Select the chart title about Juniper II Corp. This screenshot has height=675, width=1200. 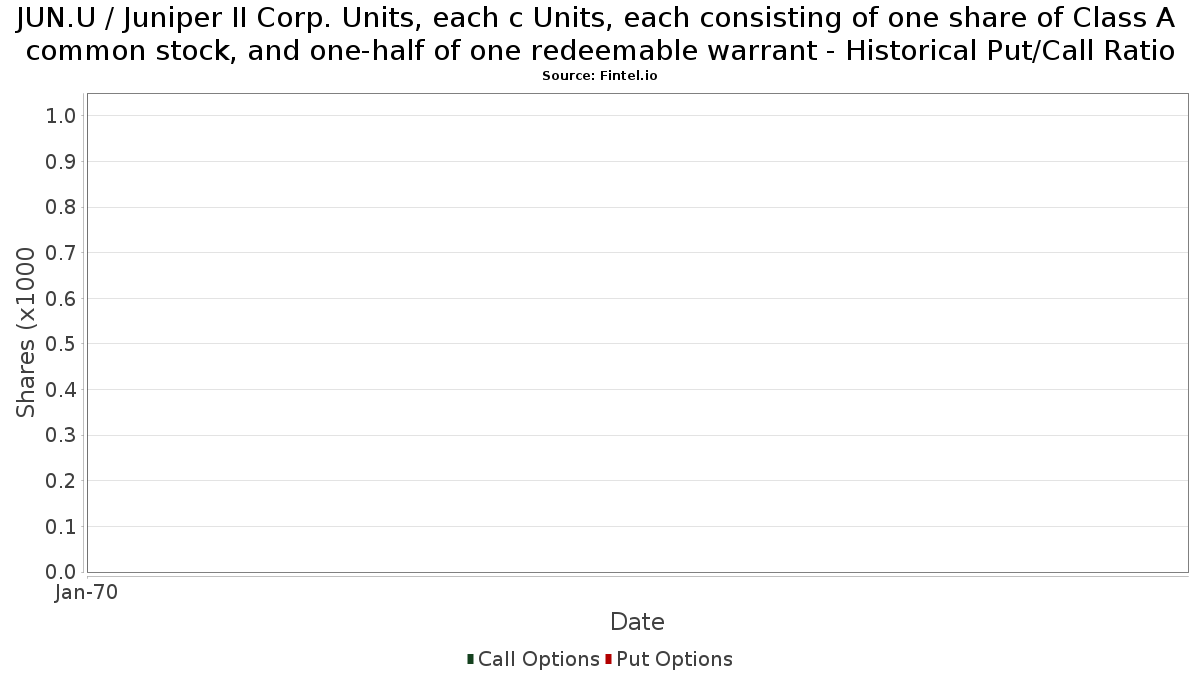[x=600, y=35]
